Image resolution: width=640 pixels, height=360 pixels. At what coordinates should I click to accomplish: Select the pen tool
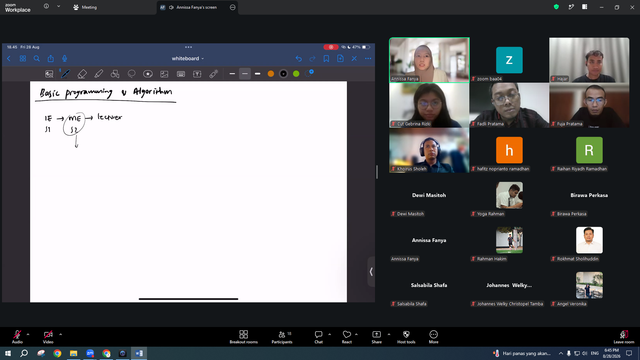coord(65,74)
